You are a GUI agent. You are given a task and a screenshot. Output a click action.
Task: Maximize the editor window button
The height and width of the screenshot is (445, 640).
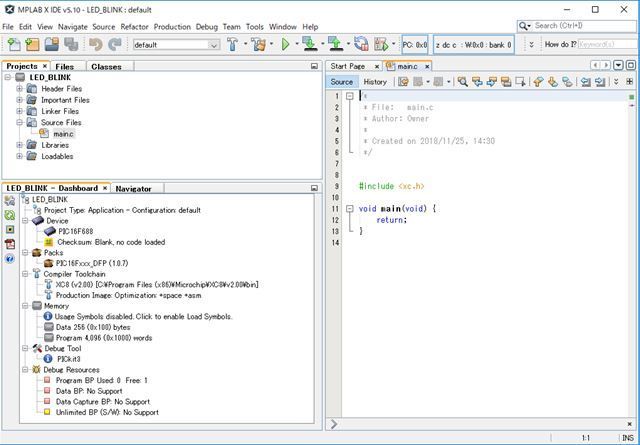(x=631, y=65)
